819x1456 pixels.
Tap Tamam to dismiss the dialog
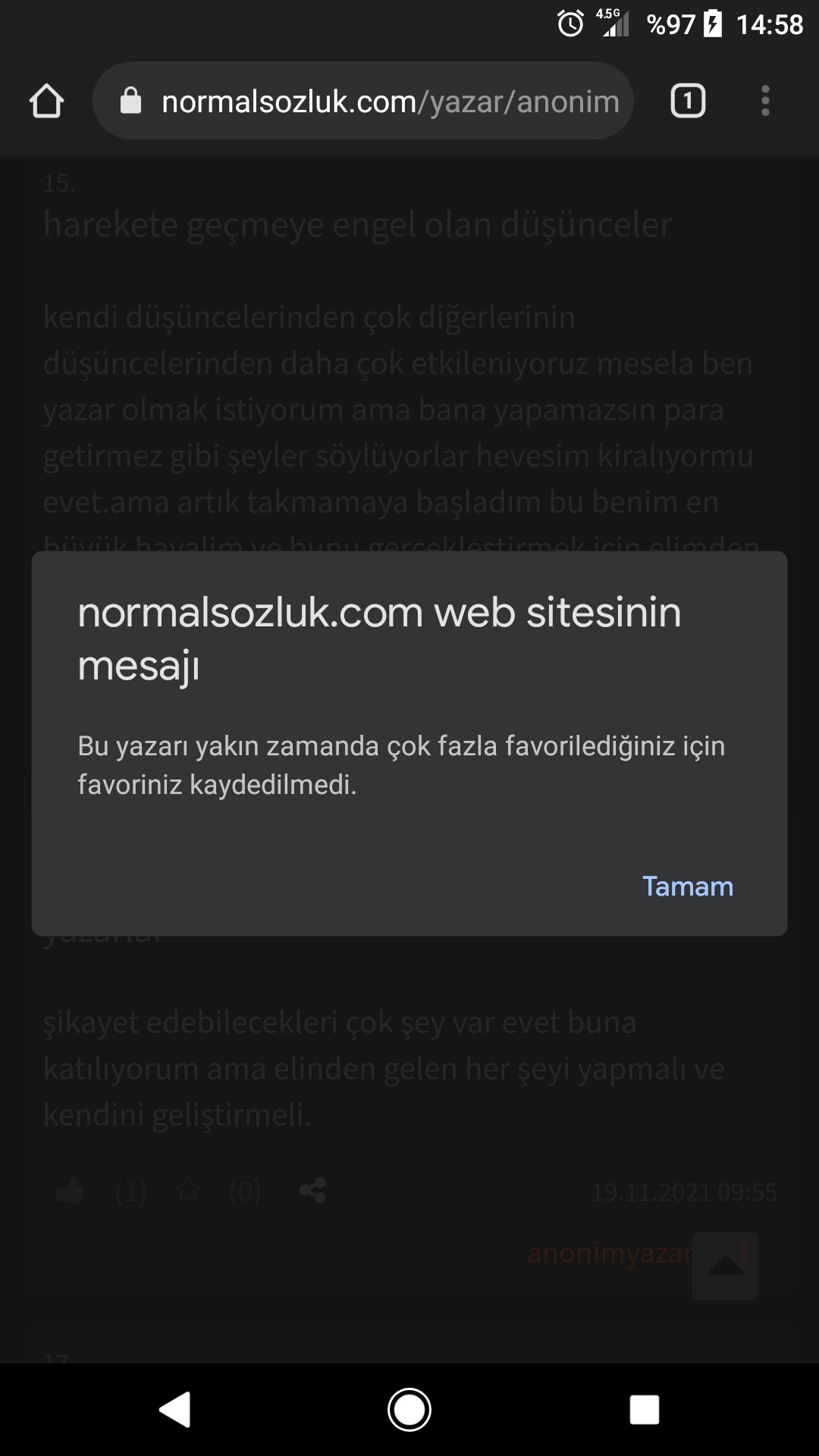[x=688, y=886]
